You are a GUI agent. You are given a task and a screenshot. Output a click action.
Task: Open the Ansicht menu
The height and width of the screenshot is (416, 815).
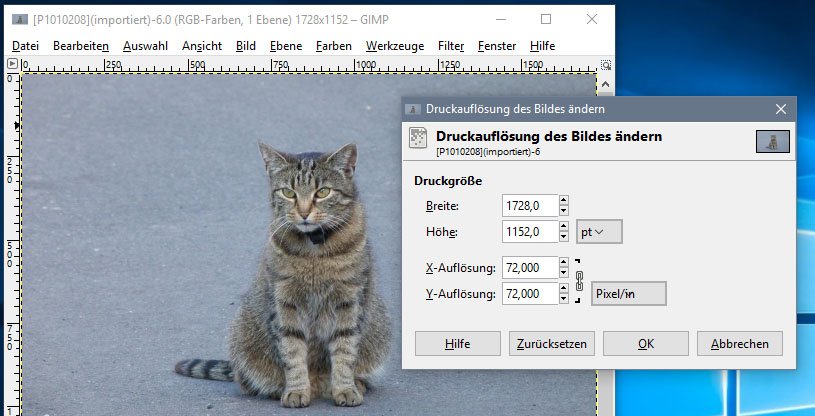tap(202, 46)
